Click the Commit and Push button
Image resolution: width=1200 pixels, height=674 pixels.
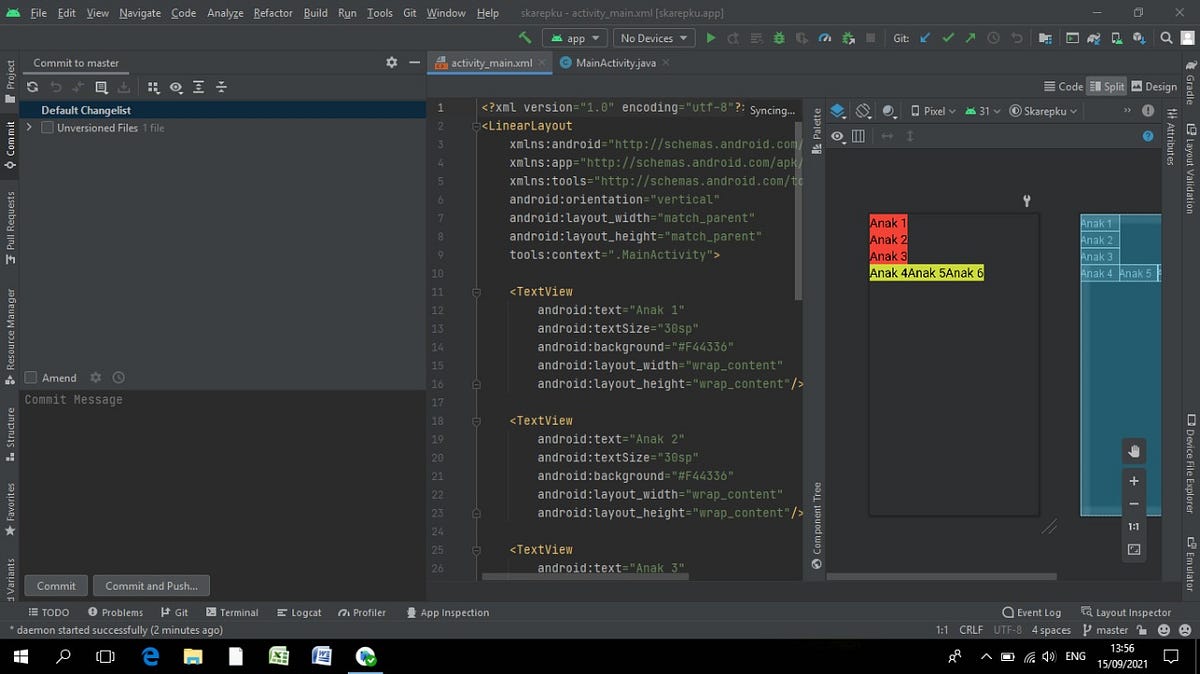151,585
